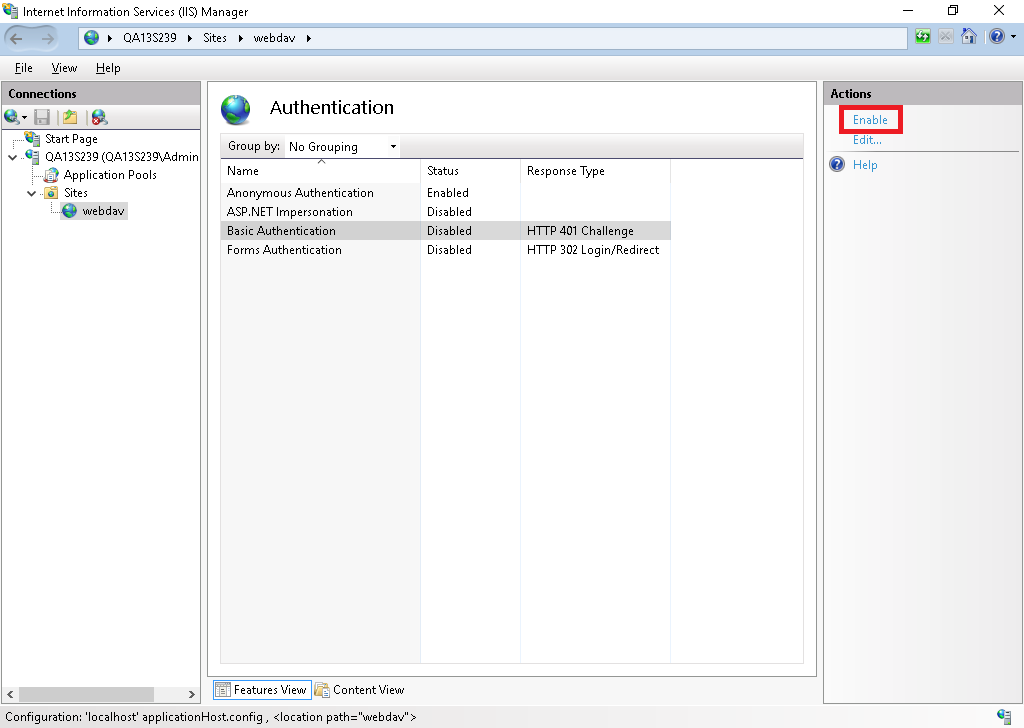Click the back navigation arrow
Viewport: 1024px width, 728px height.
17,38
